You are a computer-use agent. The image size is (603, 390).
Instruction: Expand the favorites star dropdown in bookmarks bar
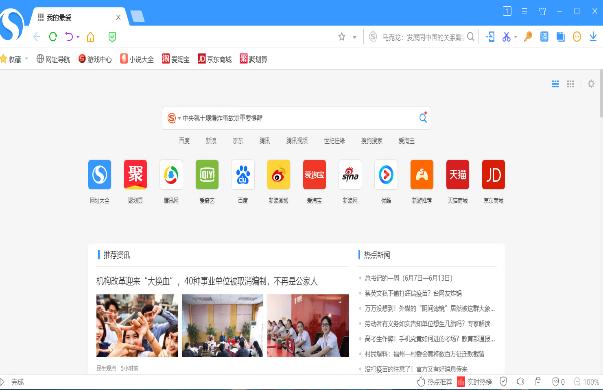27,59
